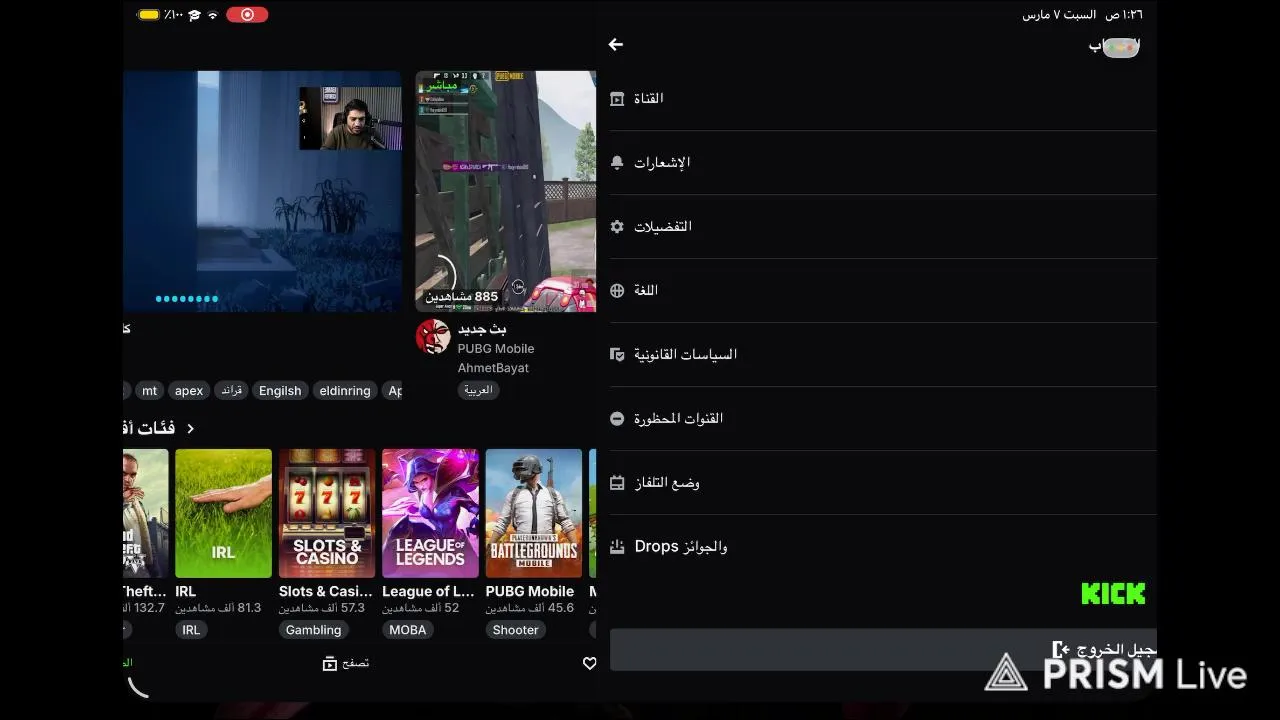Tap the TV icon for وضع التلفاز
This screenshot has height=720, width=1280.
(617, 483)
